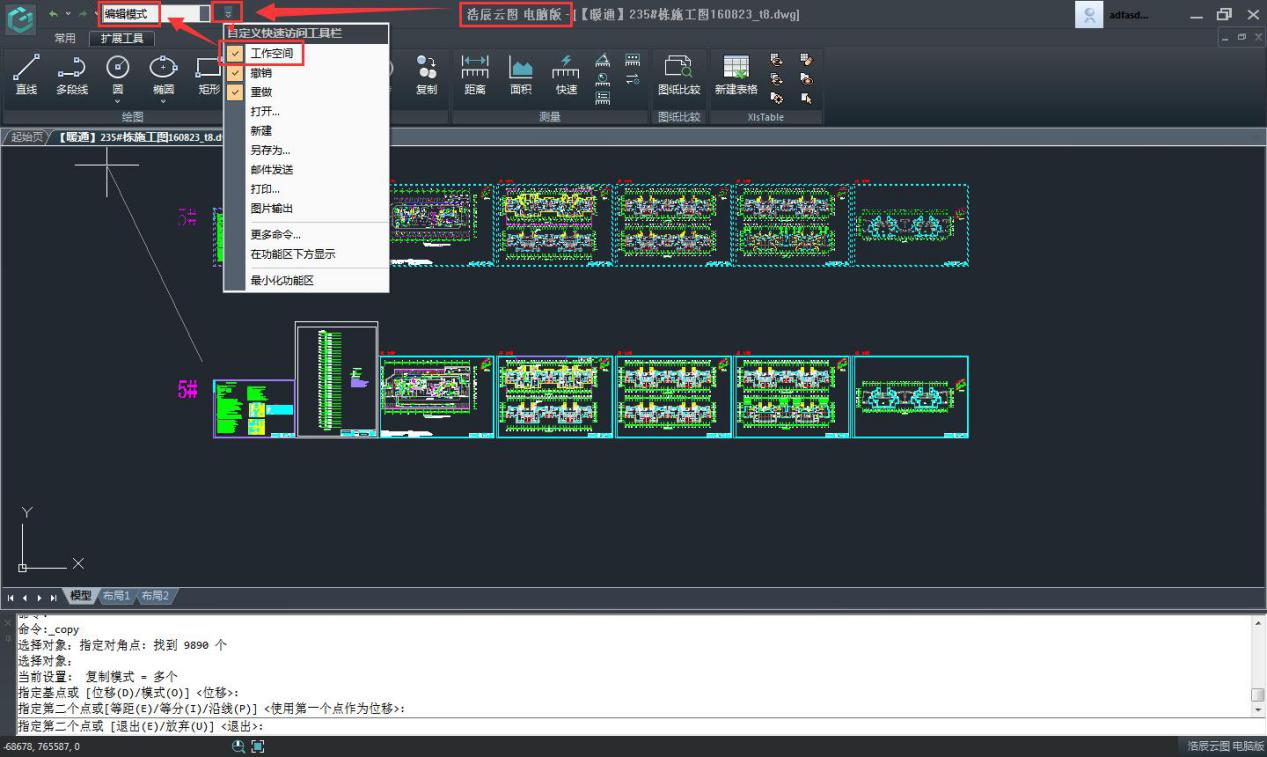1267x757 pixels.
Task: Click the bottom-right XlsTable cursor icon
Action: (x=806, y=98)
